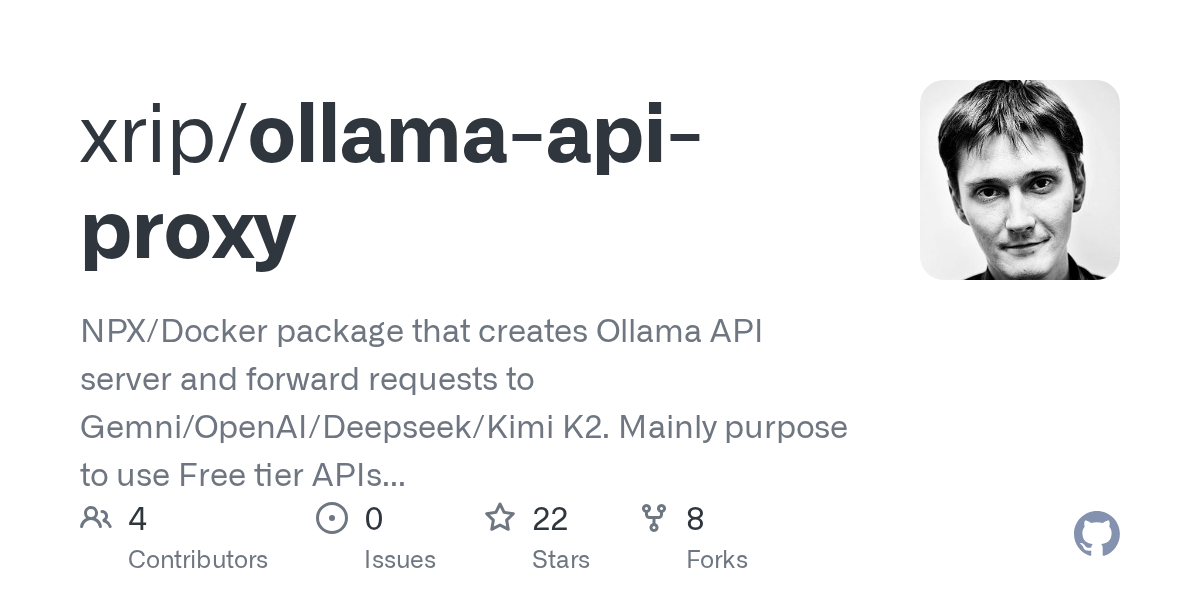This screenshot has width=1200, height=600.
Task: Open the GitHub Octocat logo
Action: (1096, 535)
